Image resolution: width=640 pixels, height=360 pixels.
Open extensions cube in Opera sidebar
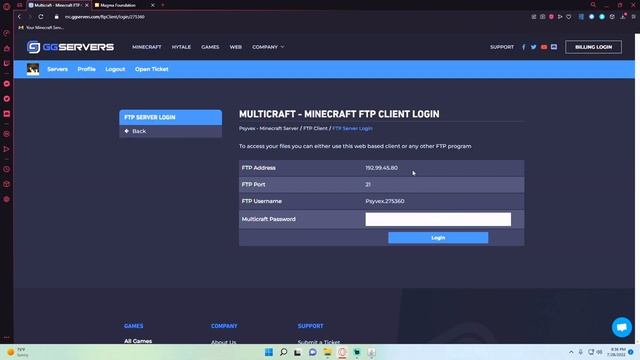7,184
